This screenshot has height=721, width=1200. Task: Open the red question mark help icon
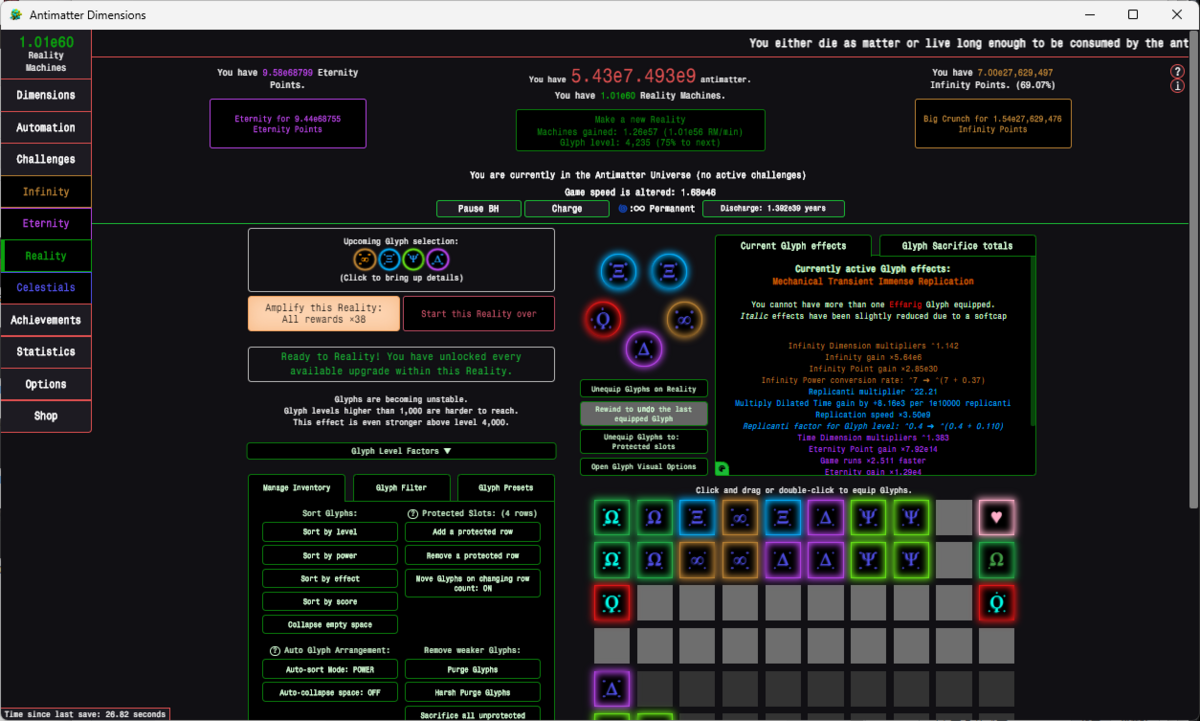pos(1178,72)
